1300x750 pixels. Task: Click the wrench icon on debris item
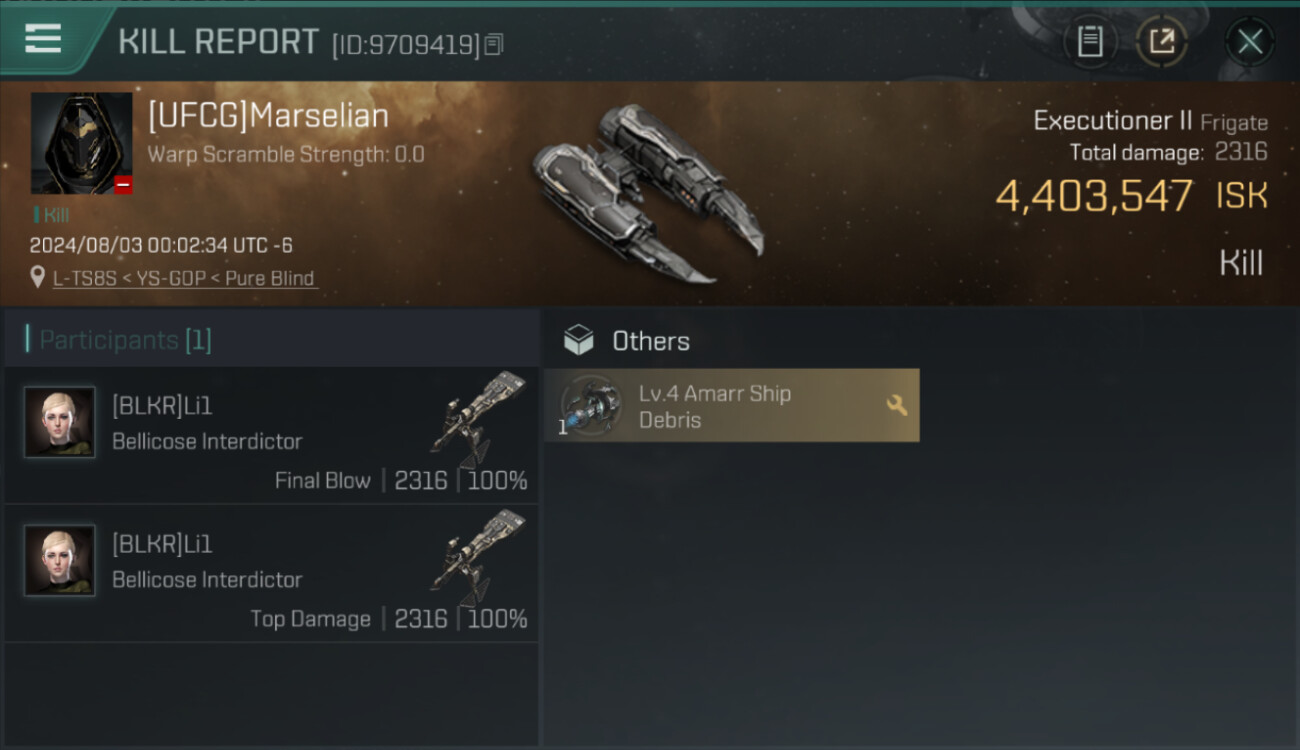tap(897, 405)
